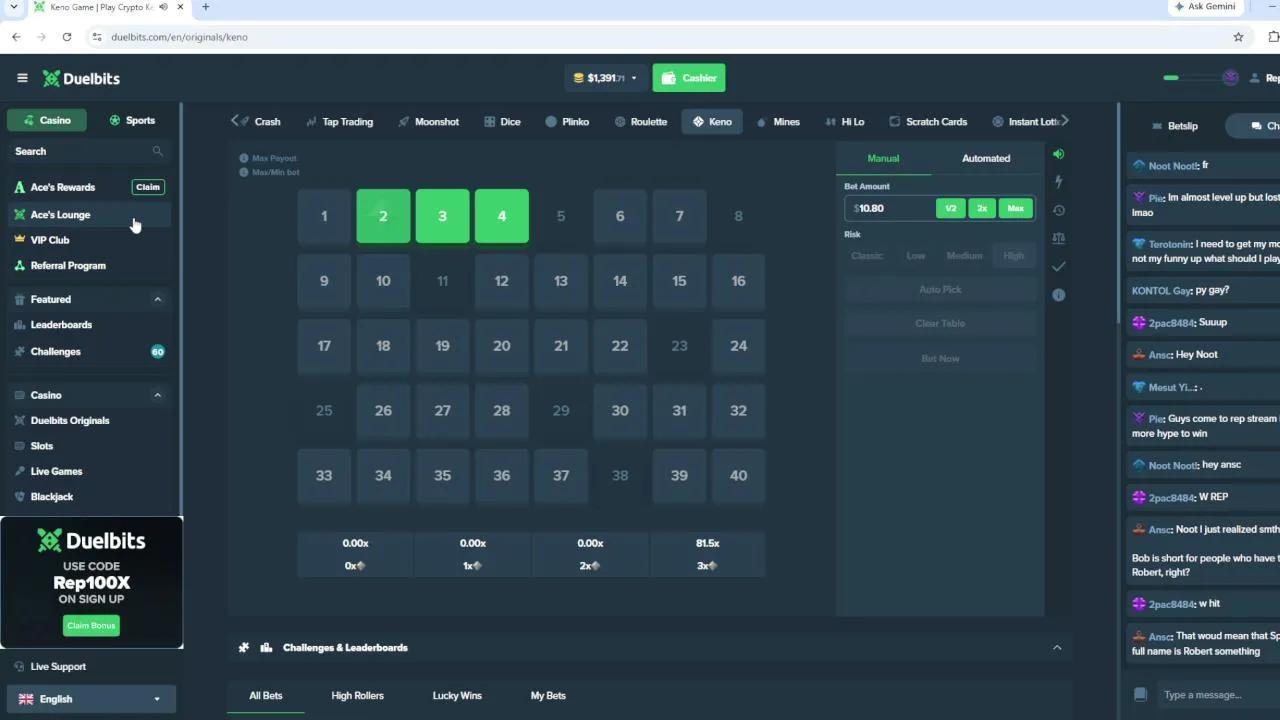Open the Mines game
The height and width of the screenshot is (720, 1280).
778,122
